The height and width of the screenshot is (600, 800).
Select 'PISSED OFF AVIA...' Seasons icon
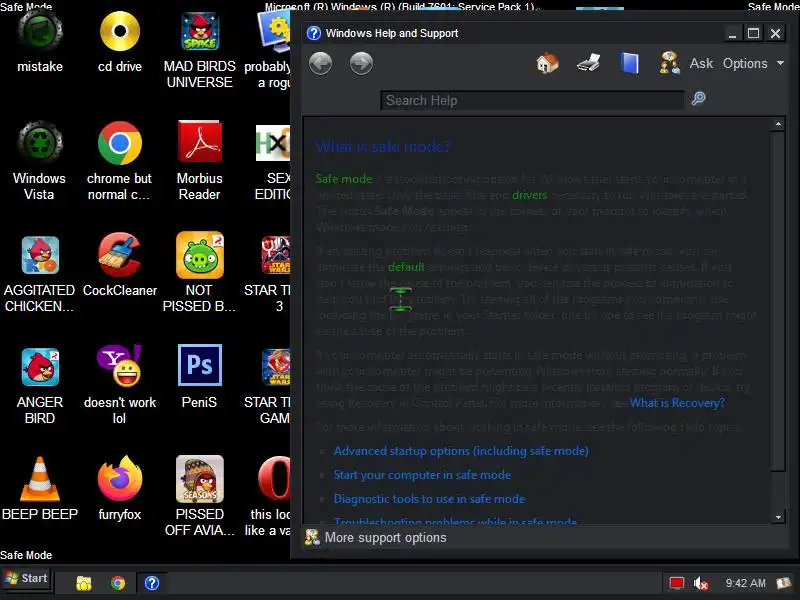click(x=199, y=479)
